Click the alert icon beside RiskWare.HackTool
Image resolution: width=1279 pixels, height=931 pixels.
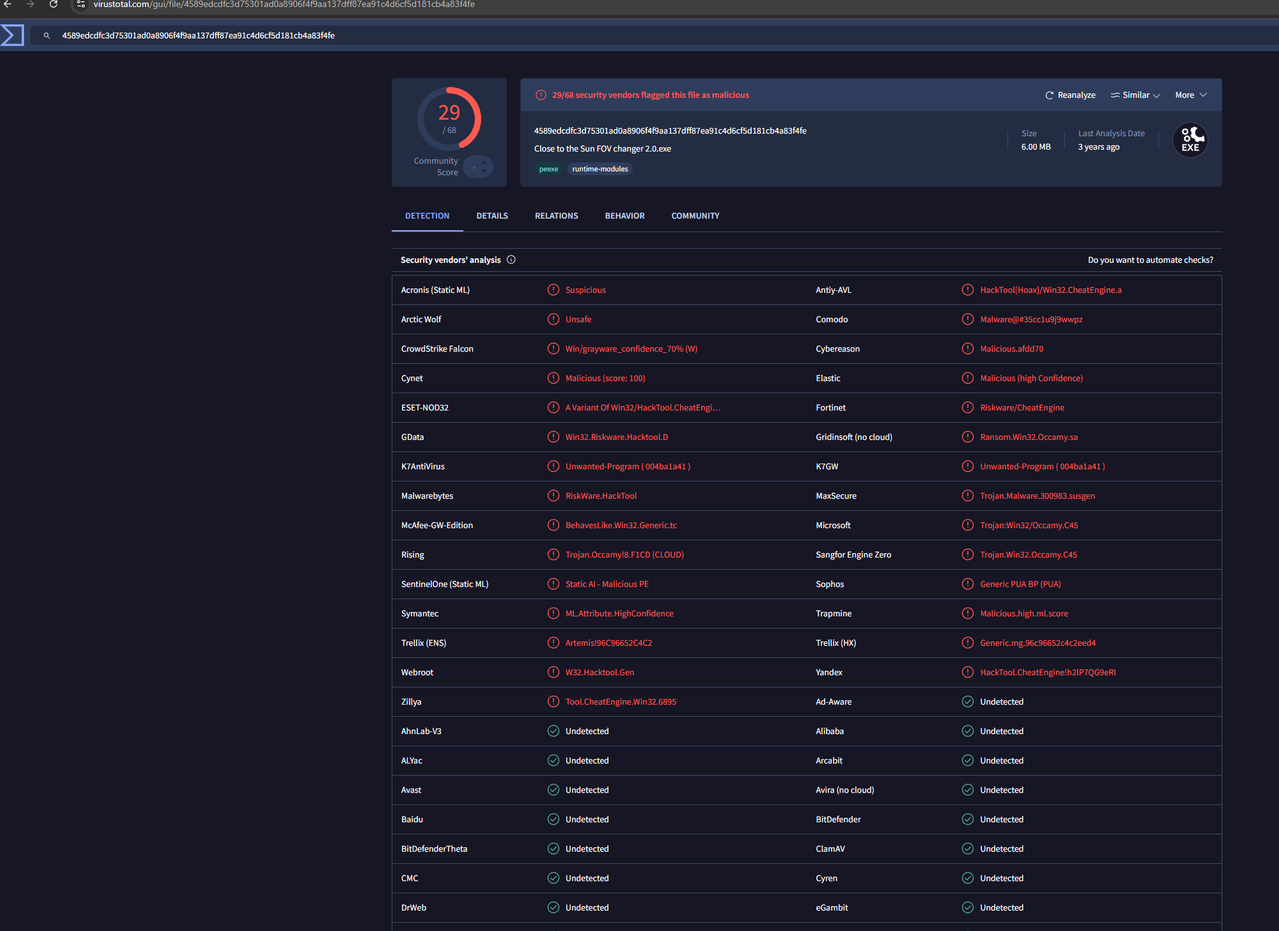coord(553,496)
